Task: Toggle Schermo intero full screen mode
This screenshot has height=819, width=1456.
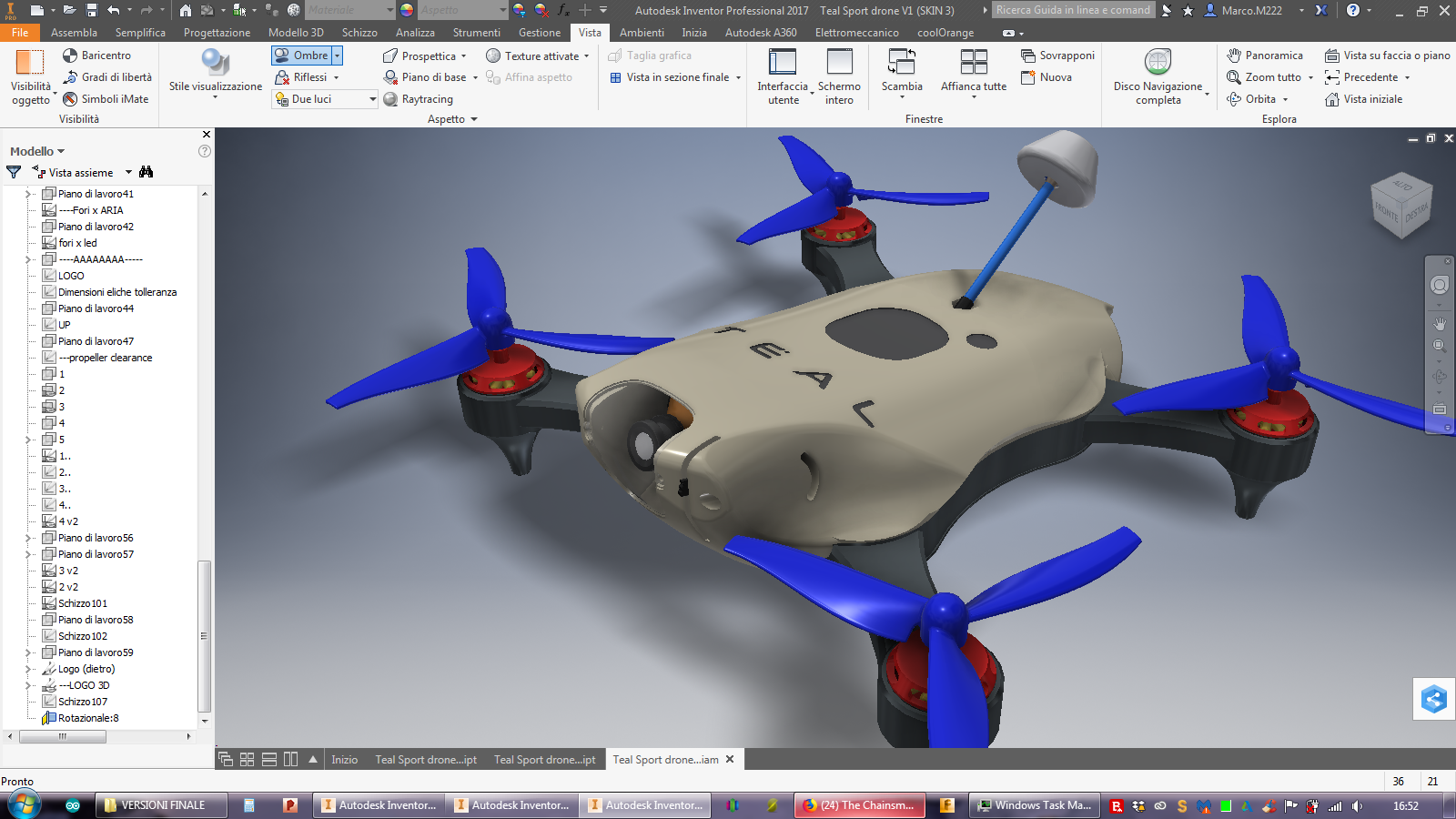Action: 839,76
